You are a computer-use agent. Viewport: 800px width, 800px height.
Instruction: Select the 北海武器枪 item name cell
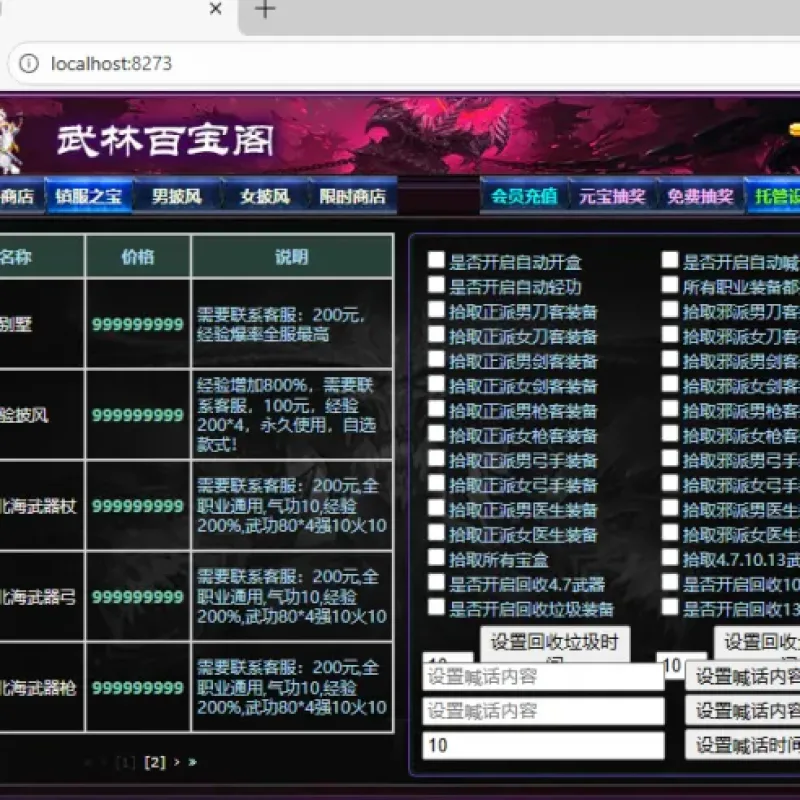41,688
